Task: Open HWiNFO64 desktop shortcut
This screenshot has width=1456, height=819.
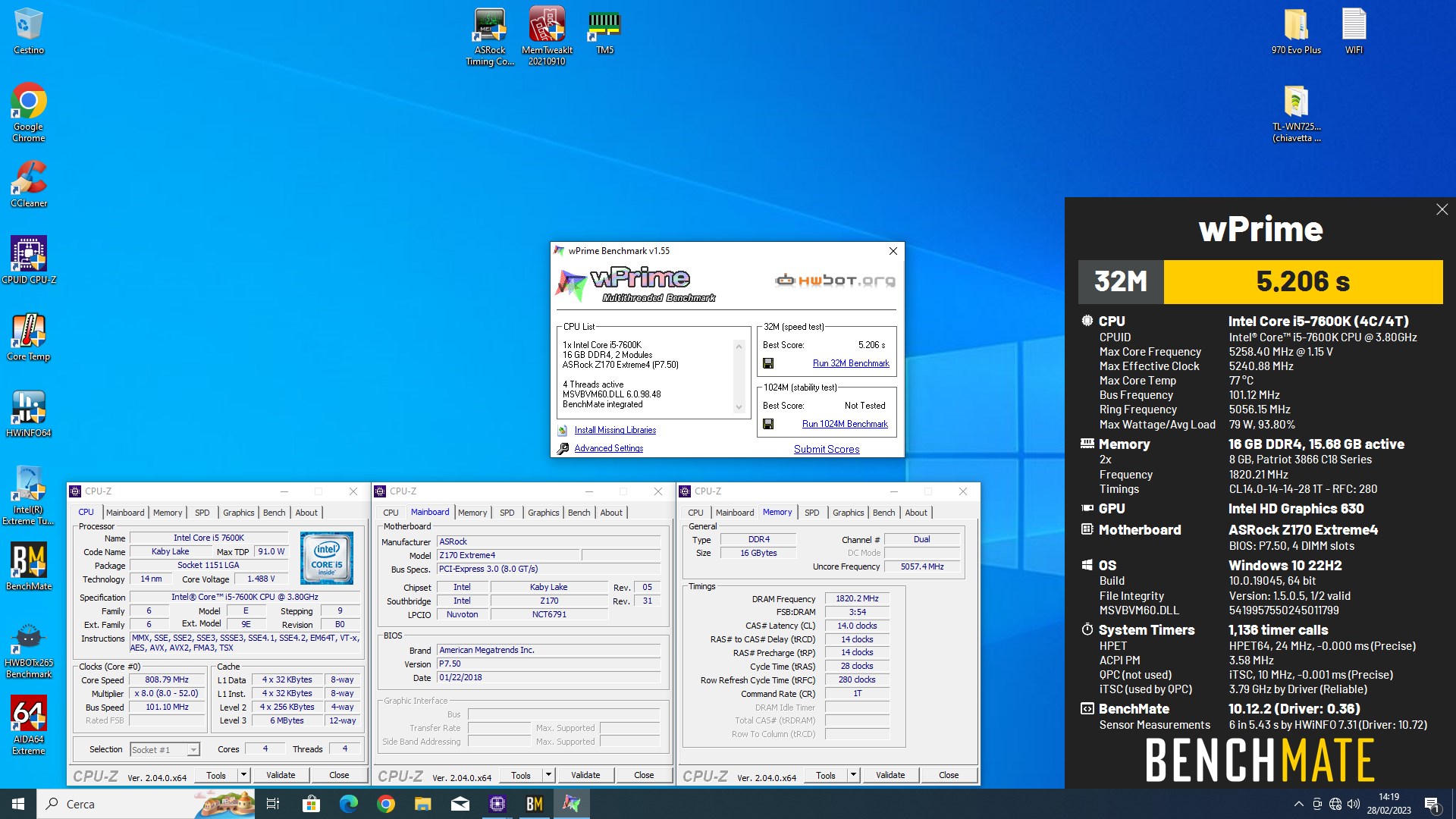Action: tap(29, 413)
